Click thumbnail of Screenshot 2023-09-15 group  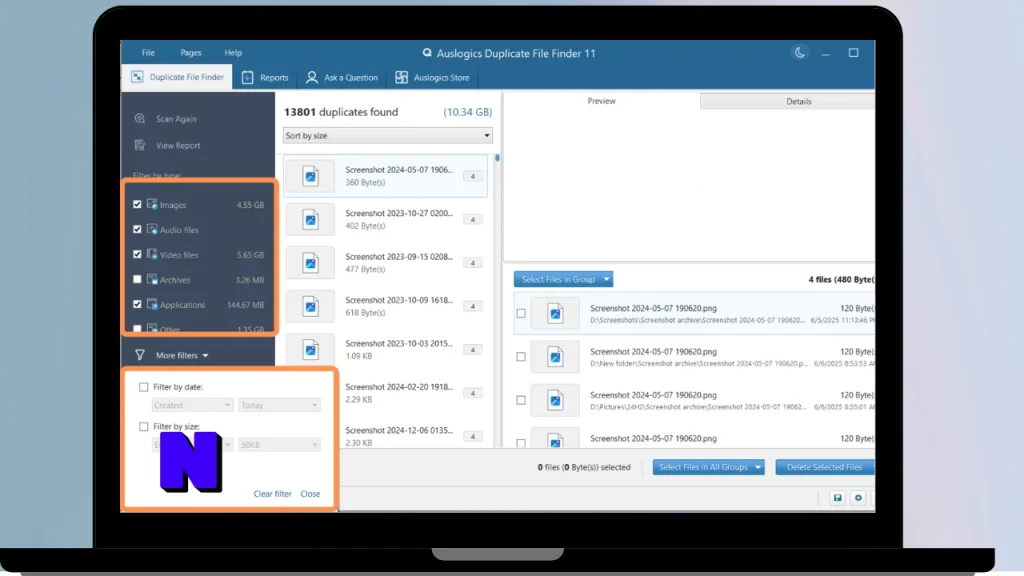[x=310, y=263]
